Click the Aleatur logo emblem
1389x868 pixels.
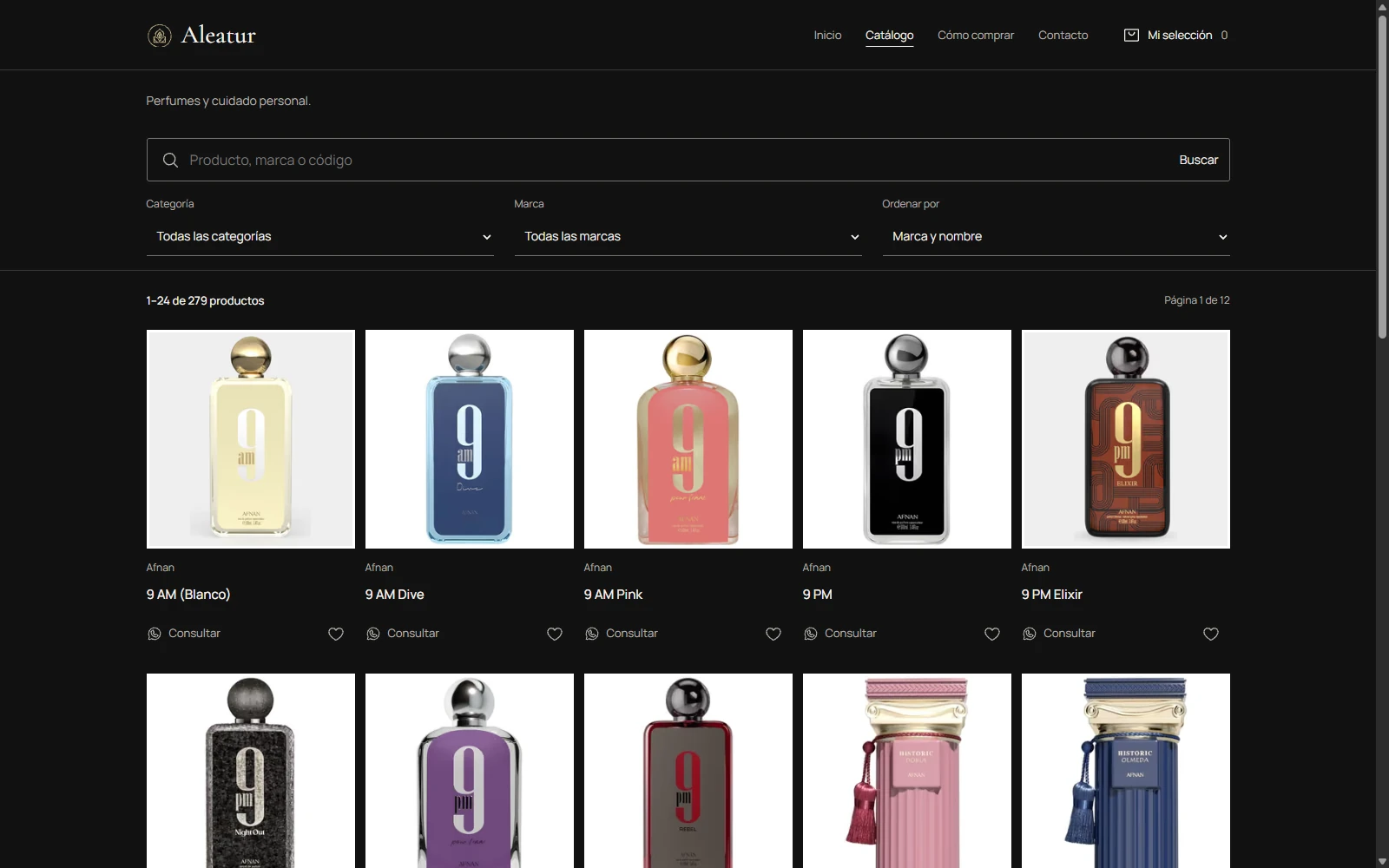click(160, 36)
